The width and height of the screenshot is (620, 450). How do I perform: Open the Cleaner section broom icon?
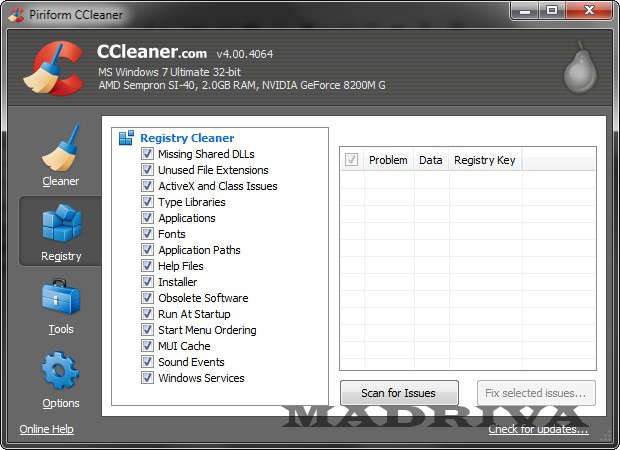point(61,147)
